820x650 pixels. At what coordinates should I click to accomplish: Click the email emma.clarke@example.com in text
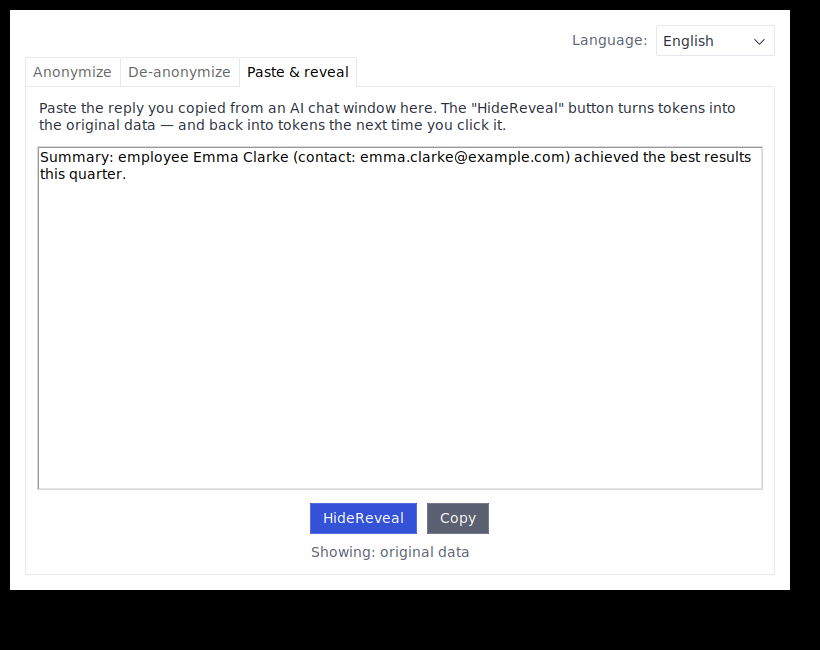tap(462, 157)
